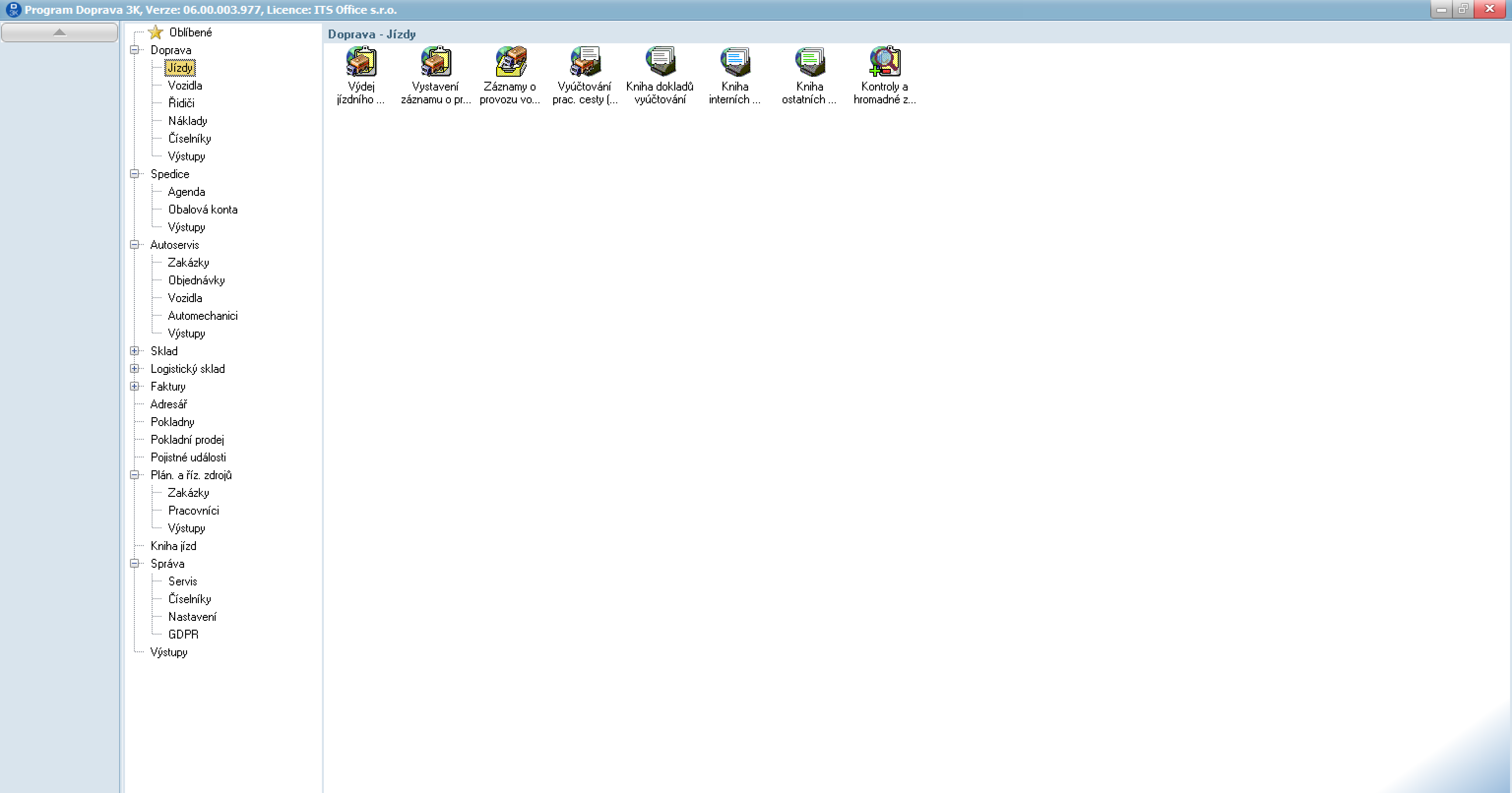Select Nastavení under Správa
Viewport: 1512px width, 793px height.
[x=192, y=616]
